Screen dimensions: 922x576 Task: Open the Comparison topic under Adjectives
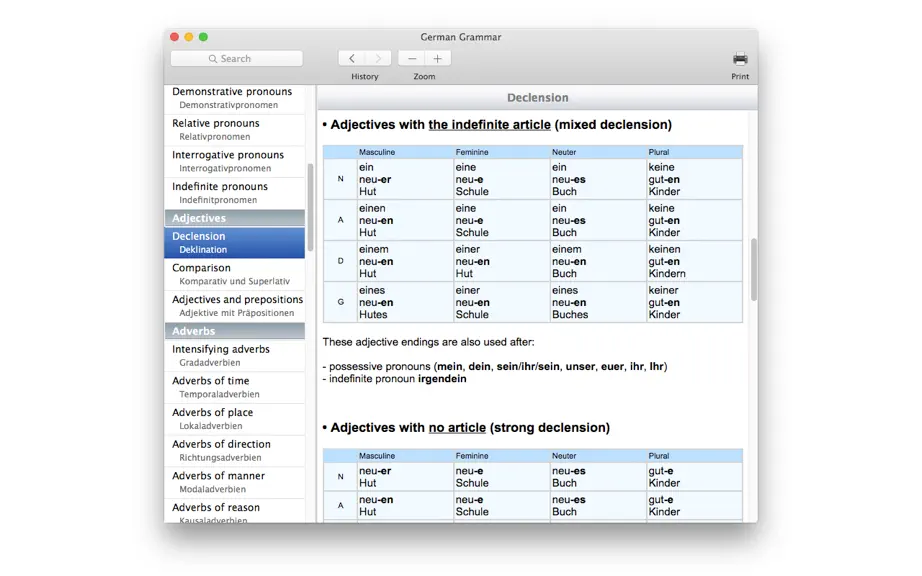click(x=235, y=274)
